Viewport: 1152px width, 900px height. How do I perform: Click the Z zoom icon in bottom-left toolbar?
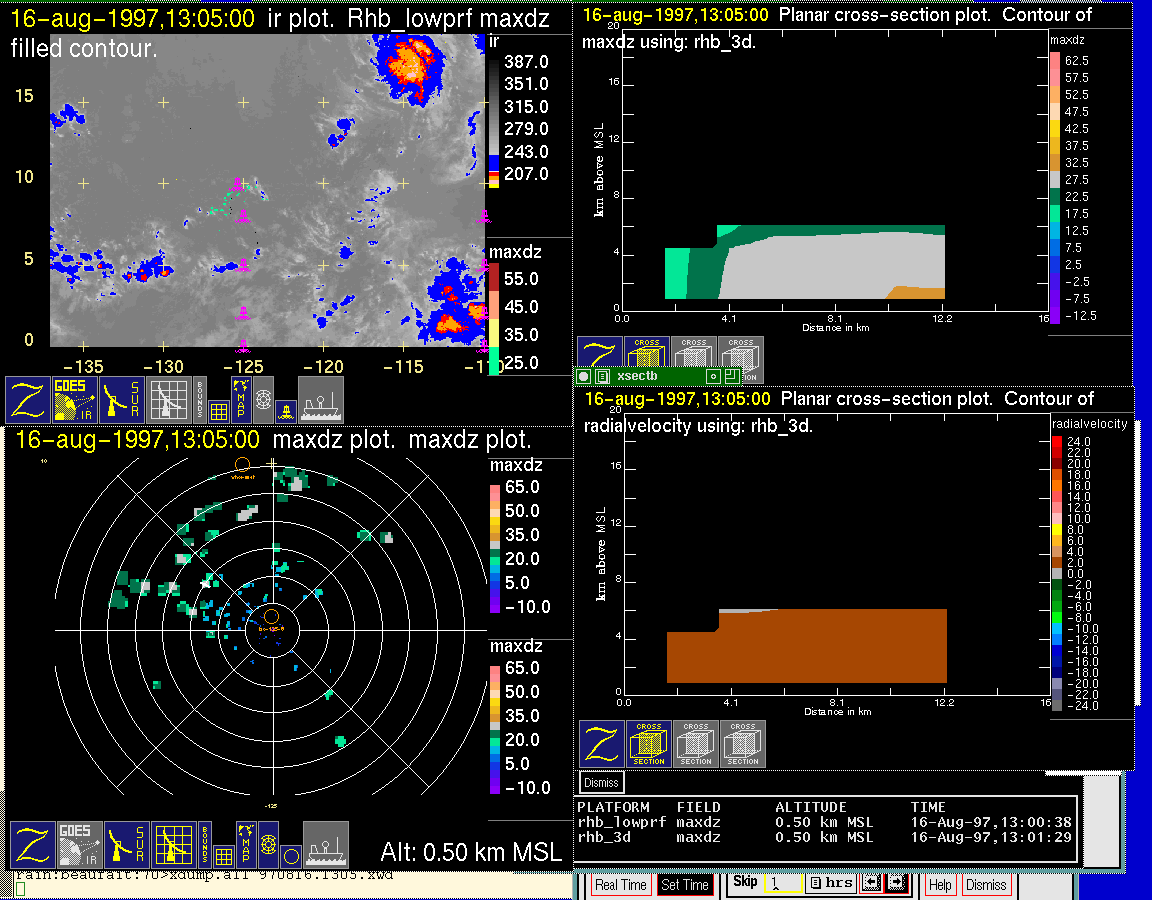tap(31, 845)
